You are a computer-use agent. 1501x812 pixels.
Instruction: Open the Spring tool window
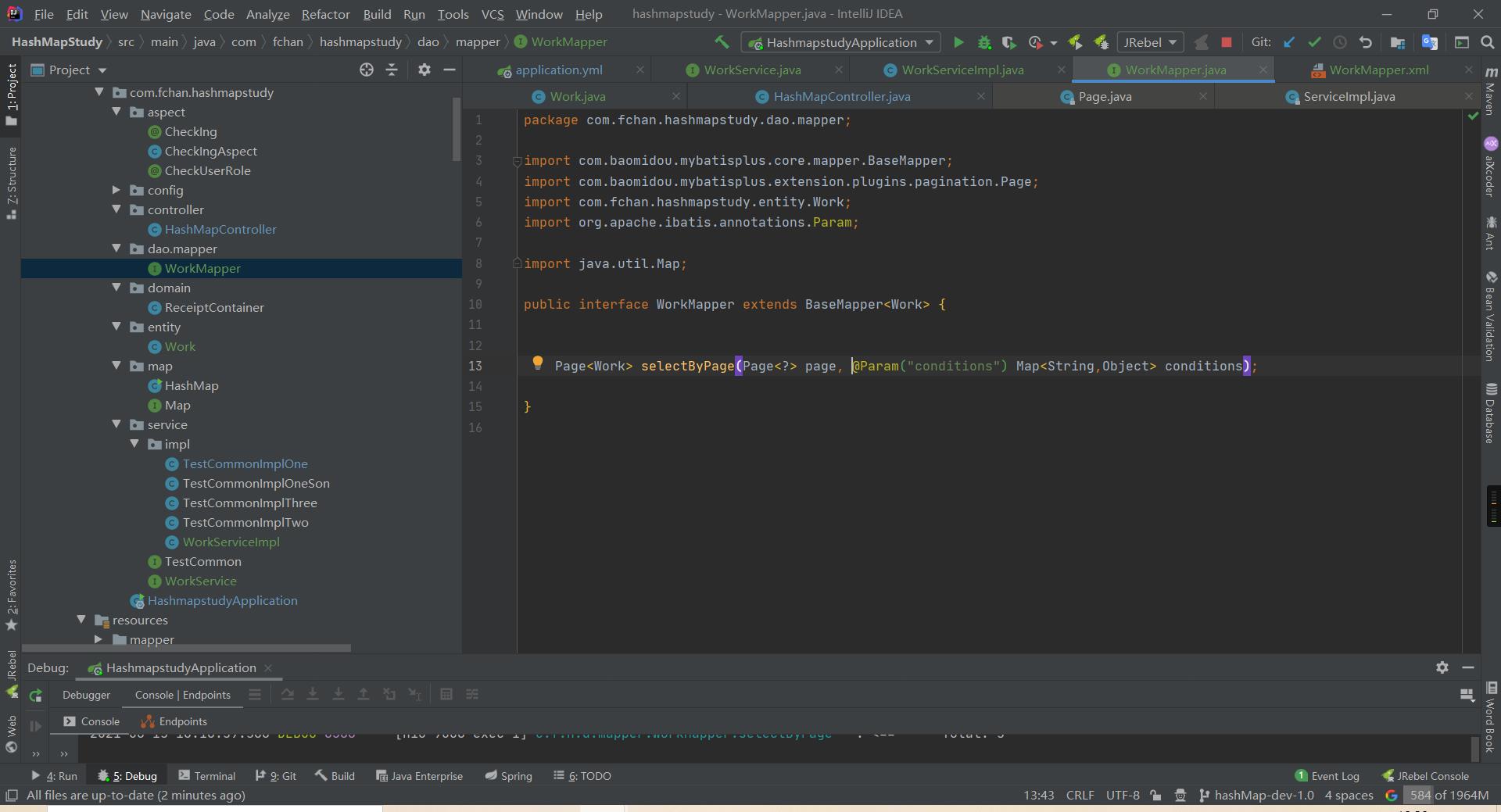pyautogui.click(x=508, y=776)
